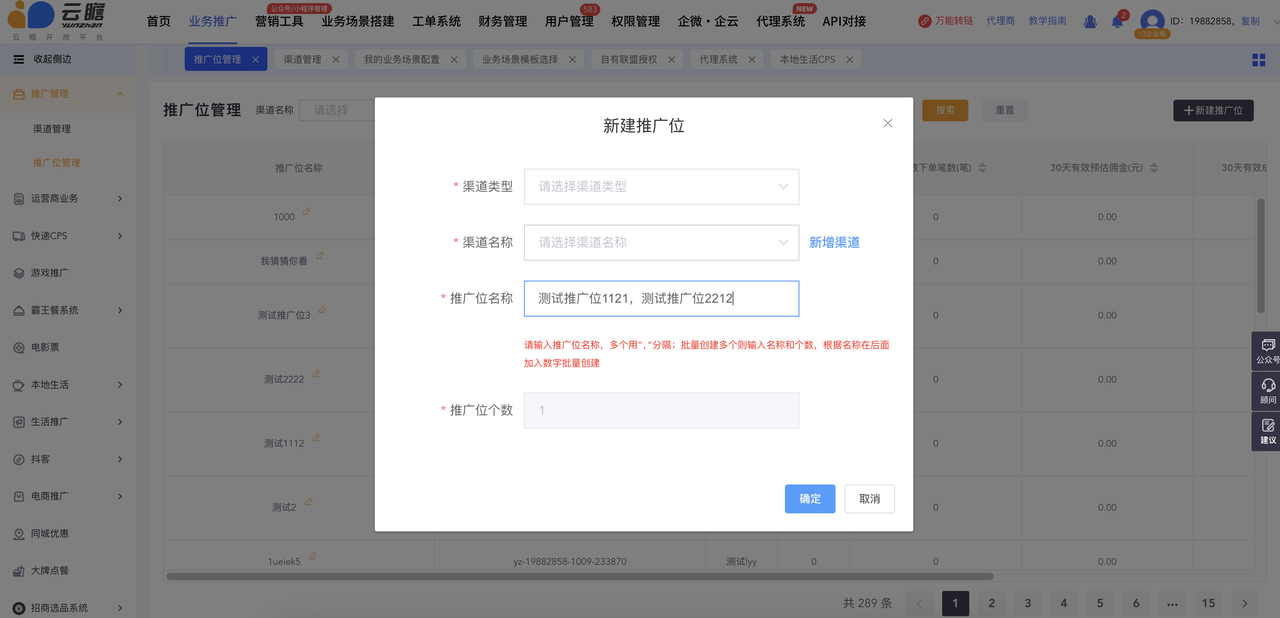This screenshot has width=1280, height=618.
Task: Click the 确定 button
Action: tap(809, 499)
